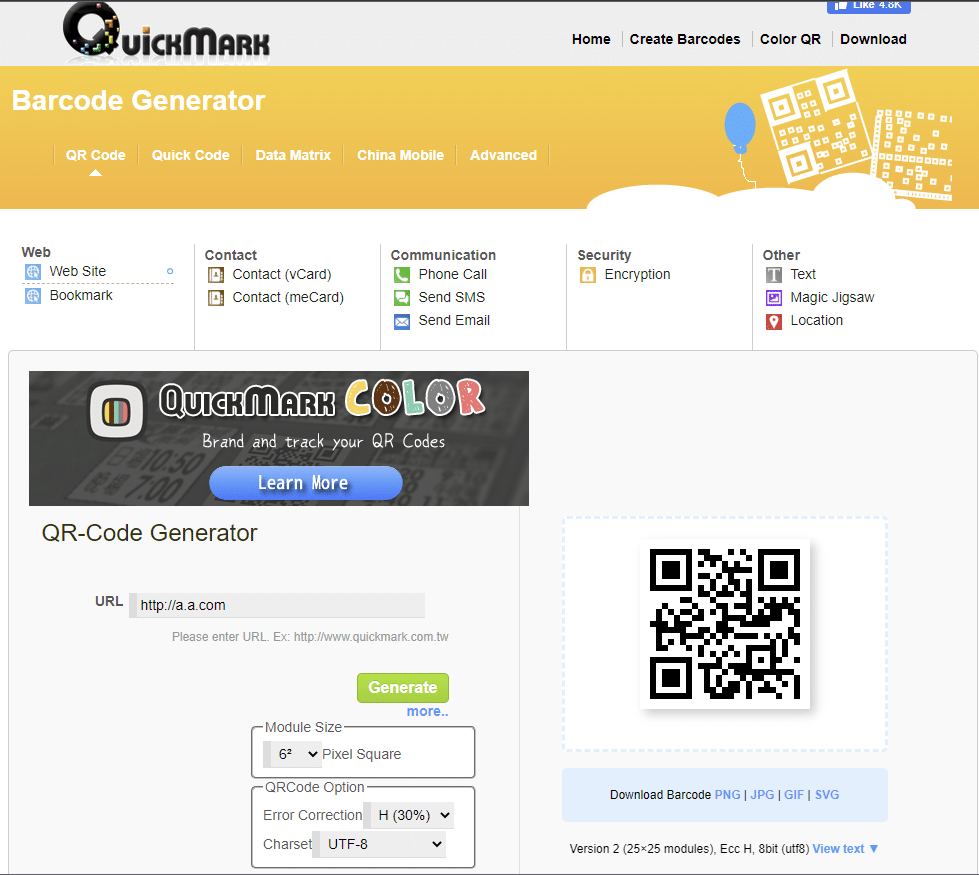Screen dimensions: 979x875
Task: Choose the Magic Jigsaw option
Action: [832, 298]
